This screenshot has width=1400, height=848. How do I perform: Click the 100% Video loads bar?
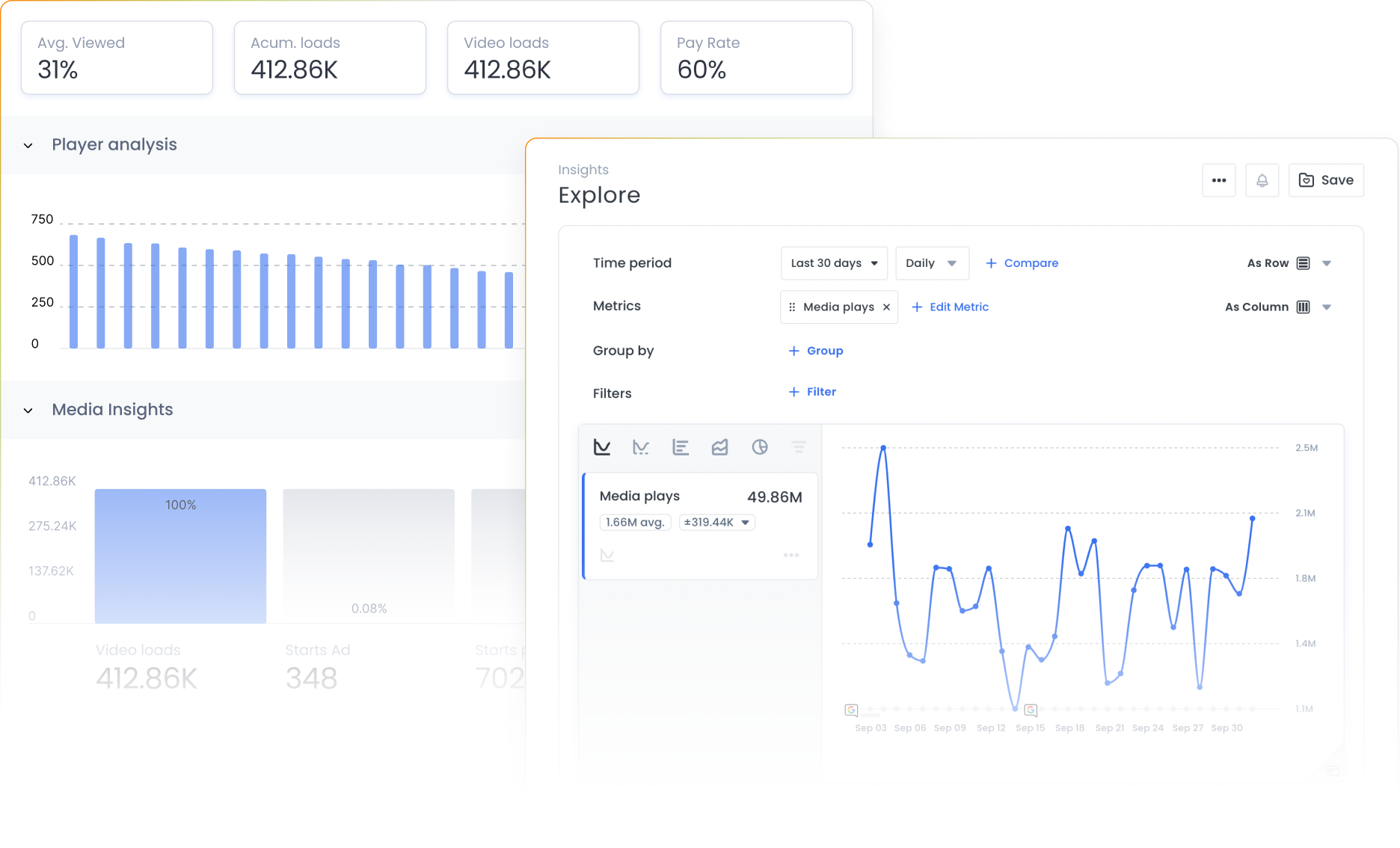179,556
